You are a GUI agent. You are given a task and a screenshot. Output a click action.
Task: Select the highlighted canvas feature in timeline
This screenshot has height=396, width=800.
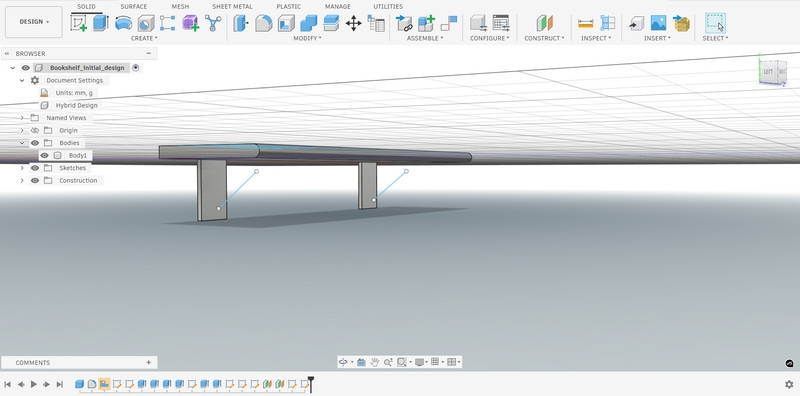(105, 384)
